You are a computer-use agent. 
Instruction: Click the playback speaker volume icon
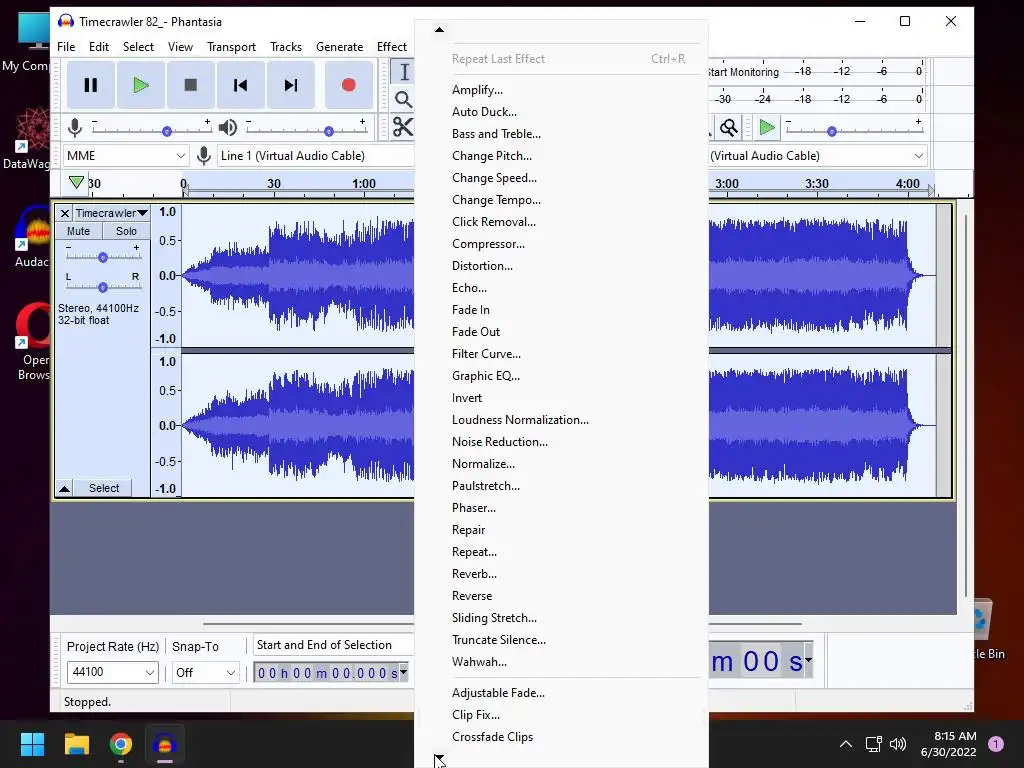coord(227,127)
